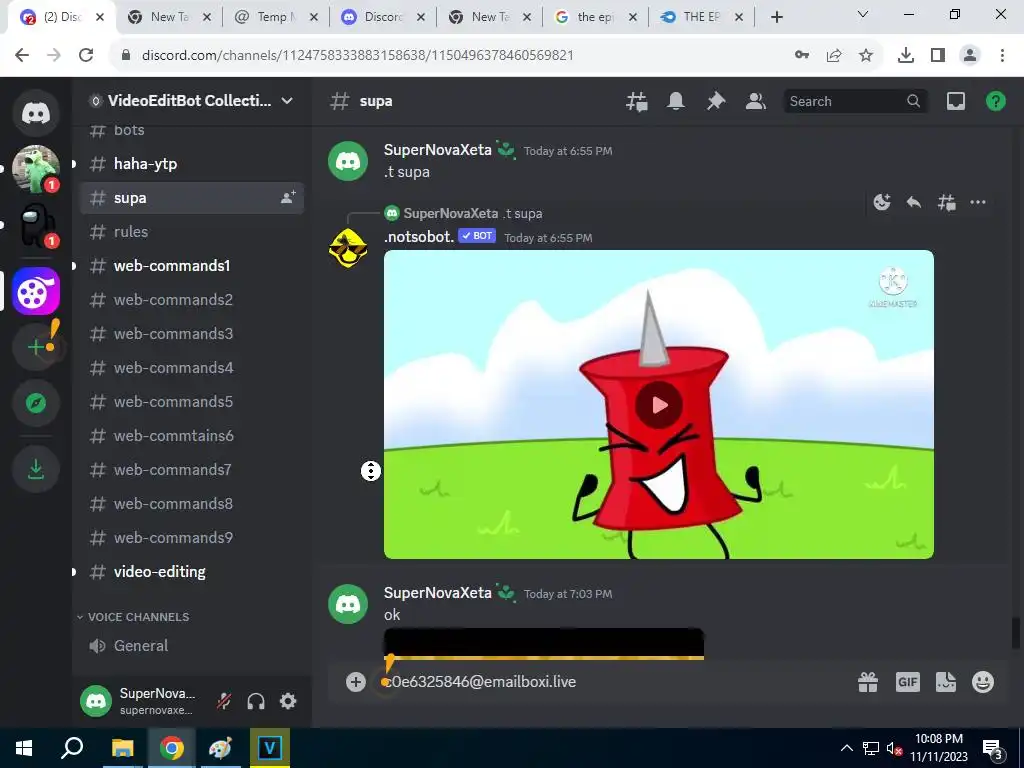1024x768 pixels.
Task: Play the notsobot video attachment
Action: [659, 405]
